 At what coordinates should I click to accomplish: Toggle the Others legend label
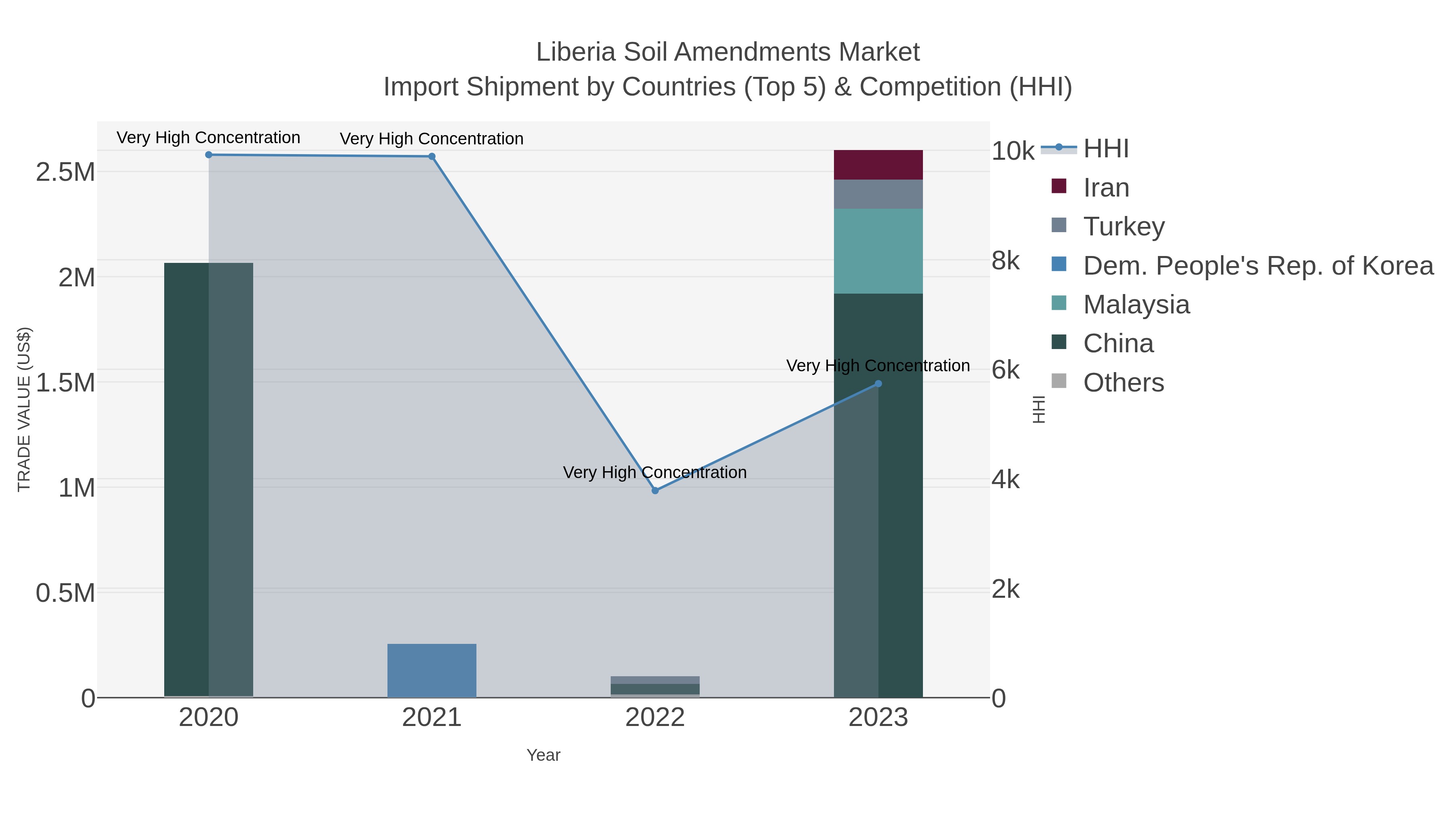pyautogui.click(x=1124, y=383)
